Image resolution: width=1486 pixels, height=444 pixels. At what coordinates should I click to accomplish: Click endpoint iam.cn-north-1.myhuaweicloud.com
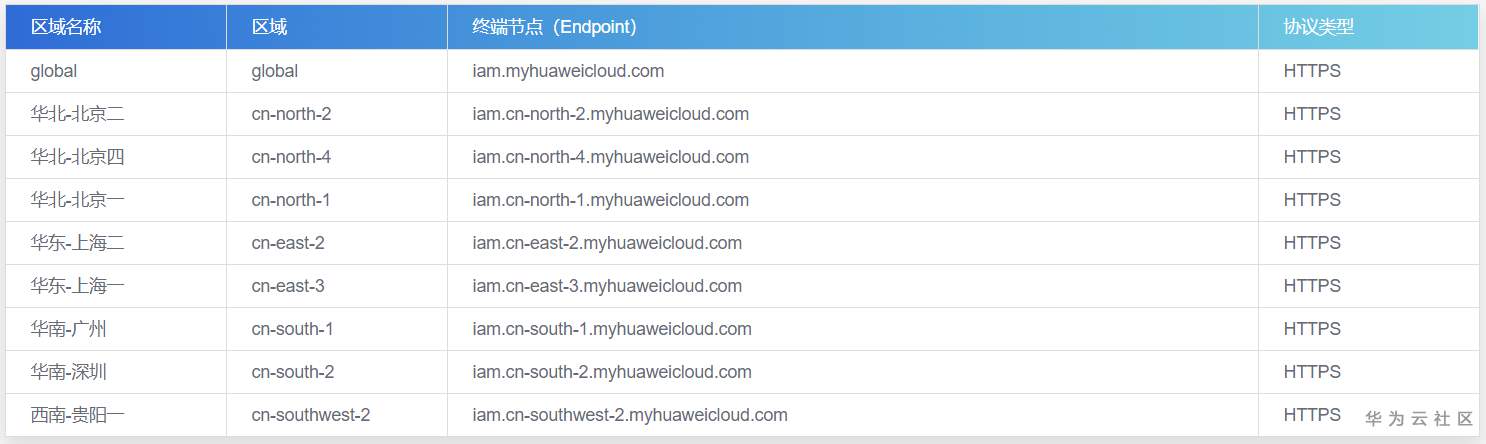tap(610, 200)
